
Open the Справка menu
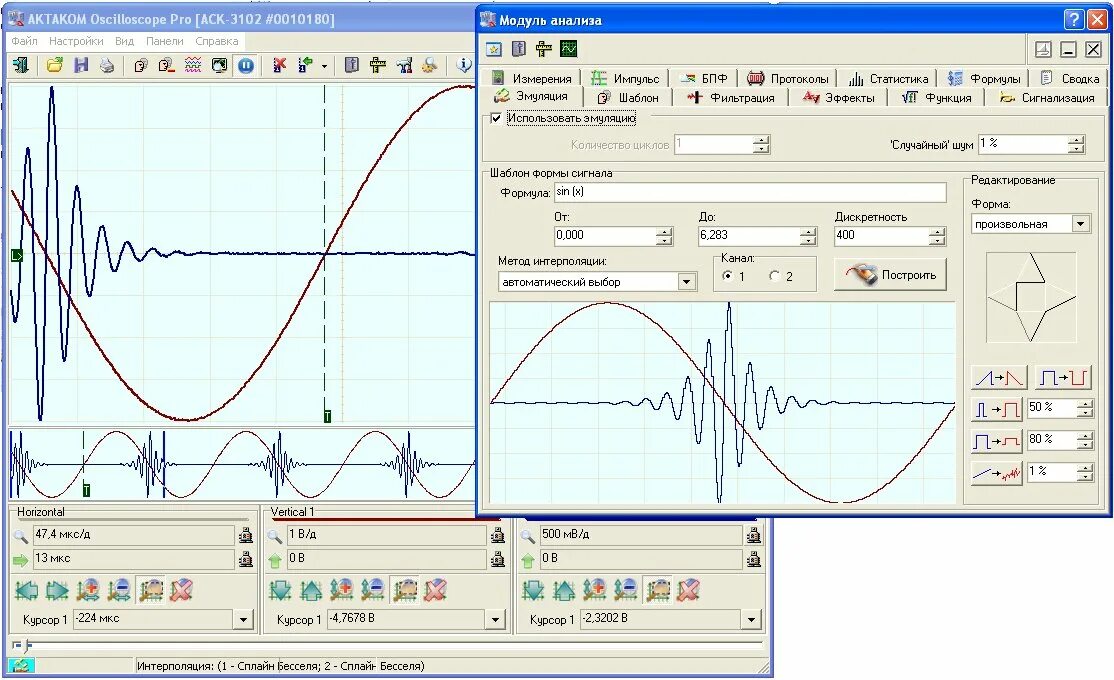[x=217, y=41]
